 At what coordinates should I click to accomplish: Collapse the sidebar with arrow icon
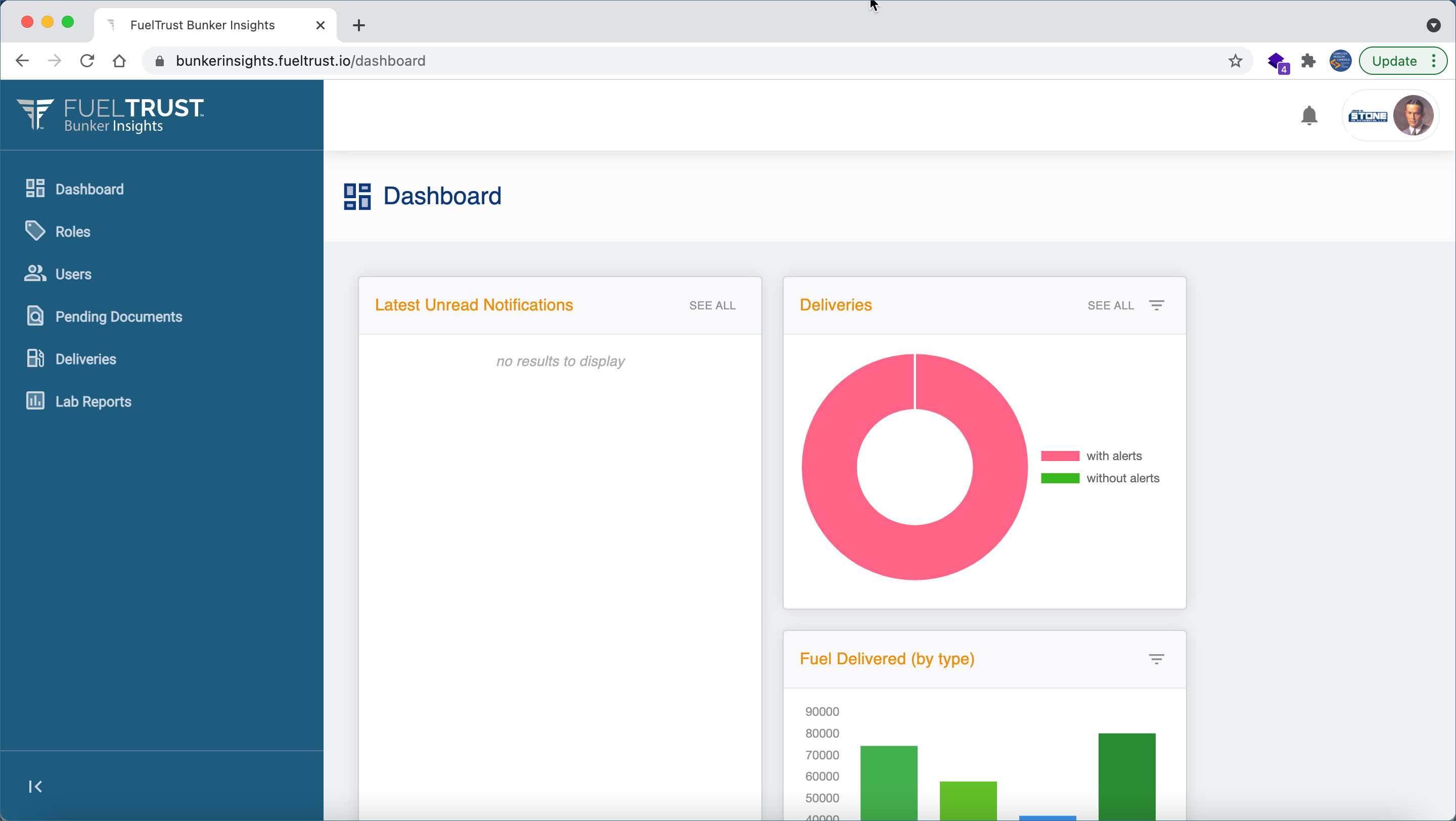[x=35, y=786]
